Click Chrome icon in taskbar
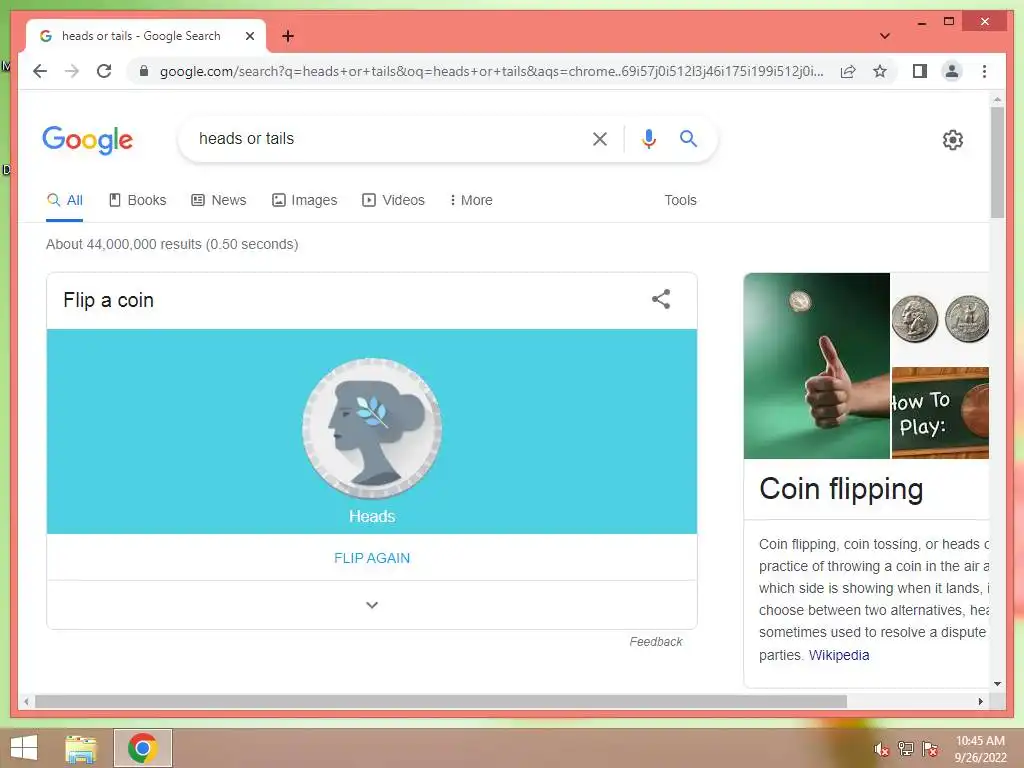 click(x=142, y=748)
